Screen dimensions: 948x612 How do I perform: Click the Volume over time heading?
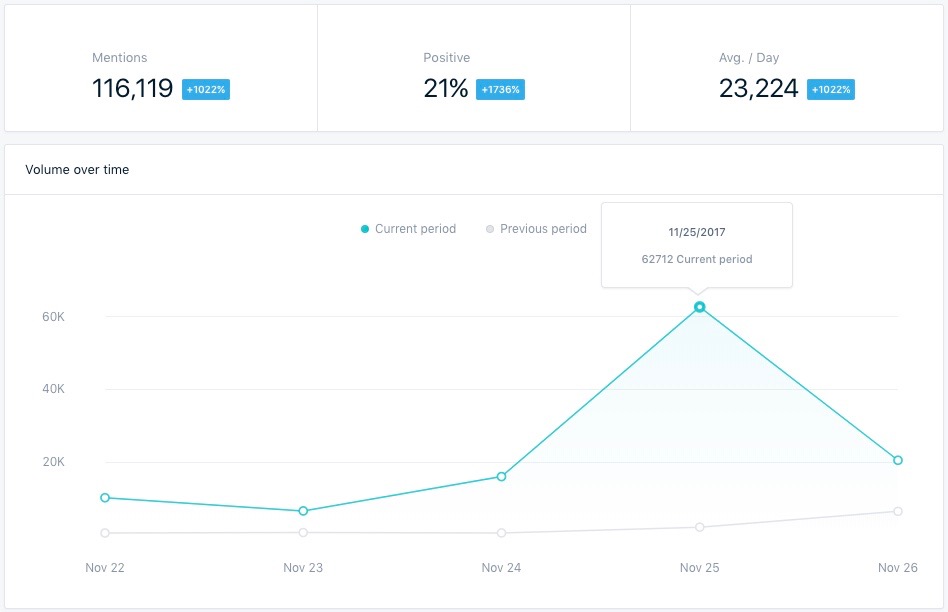point(77,169)
